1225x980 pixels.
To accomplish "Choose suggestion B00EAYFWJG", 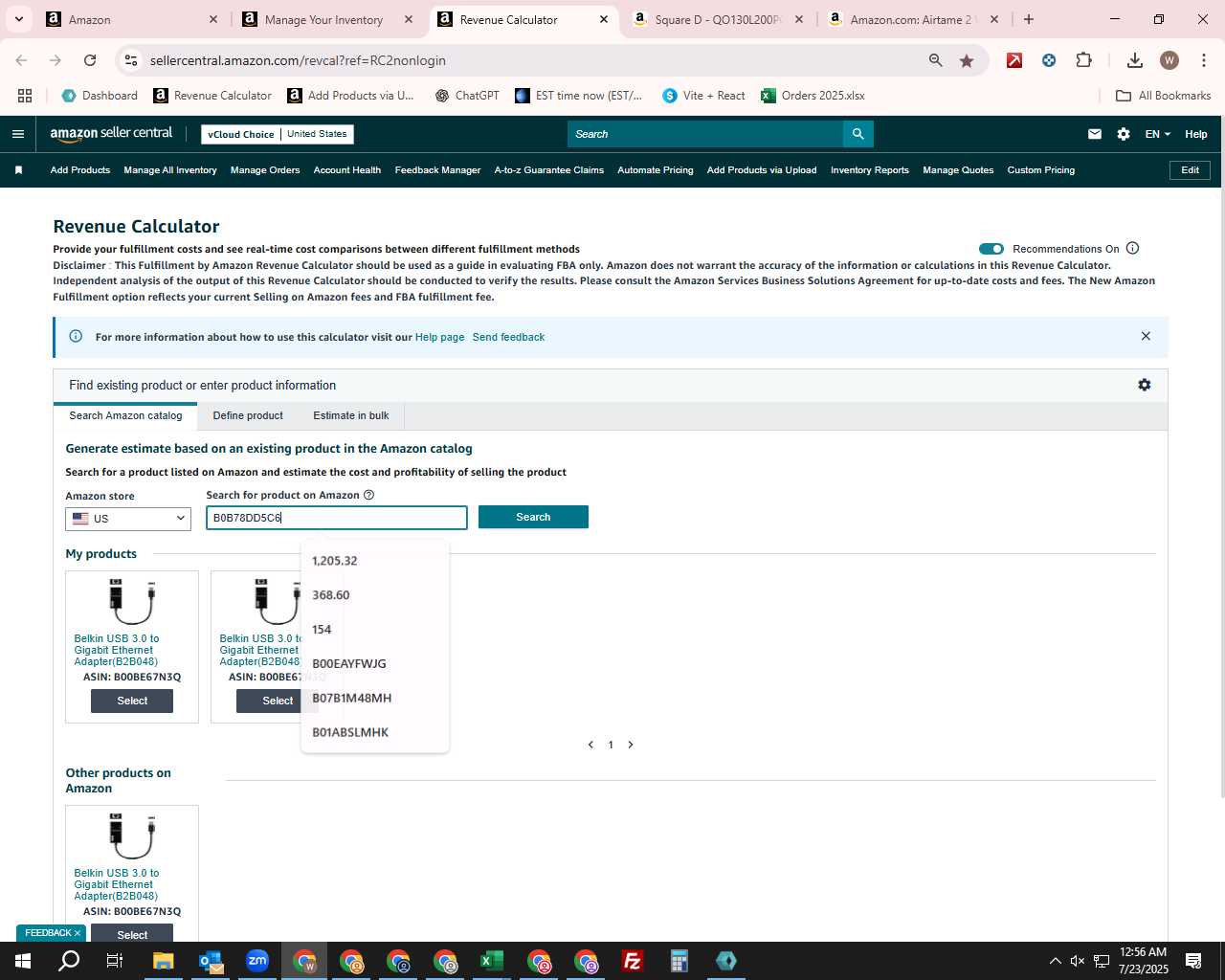I will click(x=375, y=664).
